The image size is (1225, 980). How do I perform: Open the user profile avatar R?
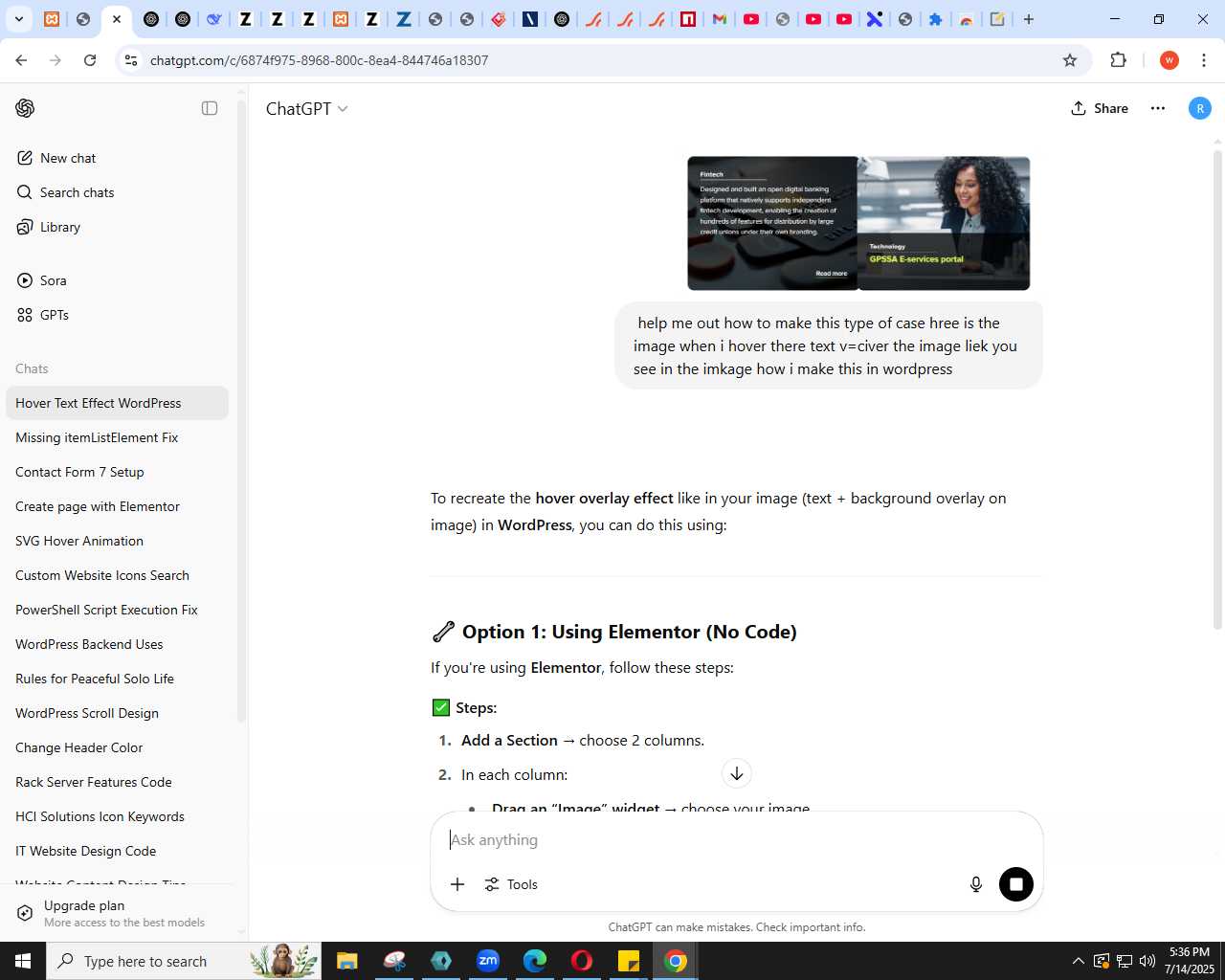coord(1199,108)
